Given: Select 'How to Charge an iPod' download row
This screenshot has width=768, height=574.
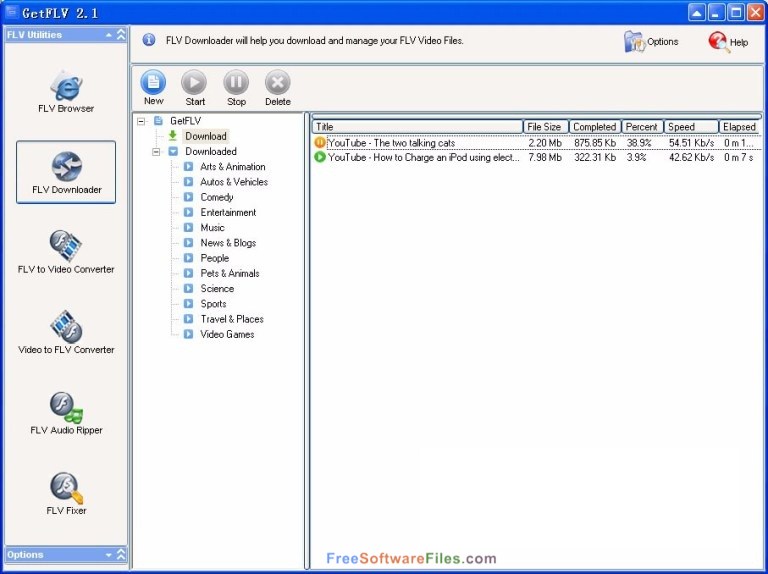Looking at the screenshot, I should [537, 157].
